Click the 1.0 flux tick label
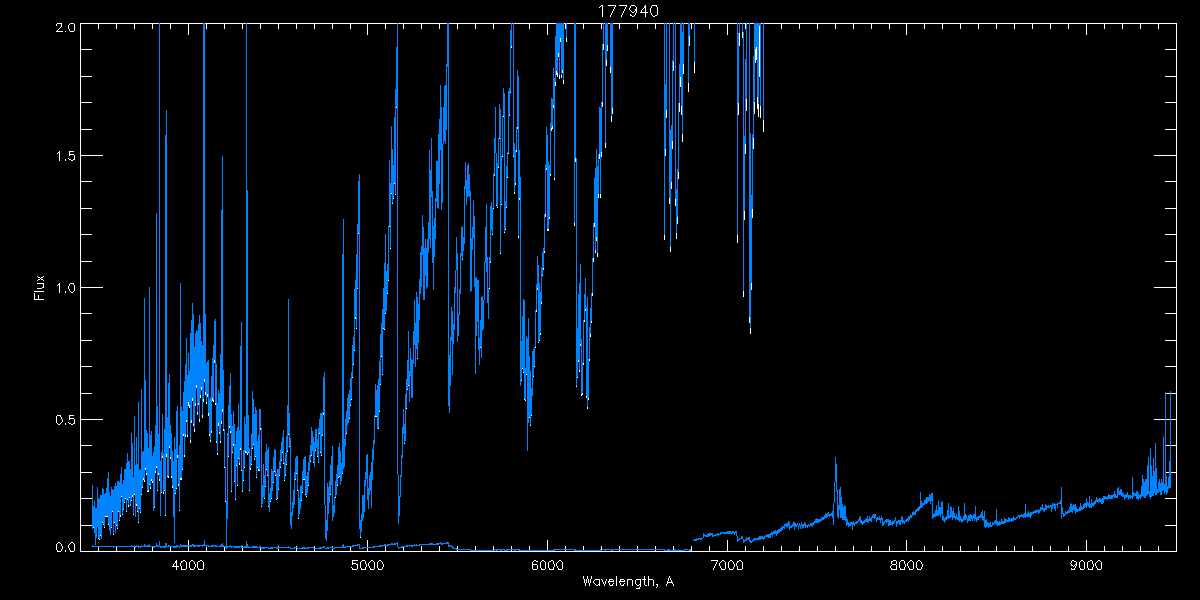1200x600 pixels. pos(64,288)
